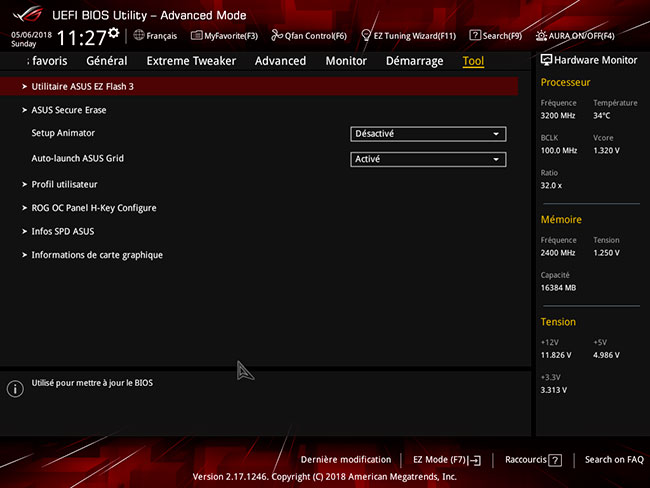This screenshot has width=650, height=488.
Task: Toggle AURA ON/OFF(F4) lighting
Action: (x=542, y=36)
